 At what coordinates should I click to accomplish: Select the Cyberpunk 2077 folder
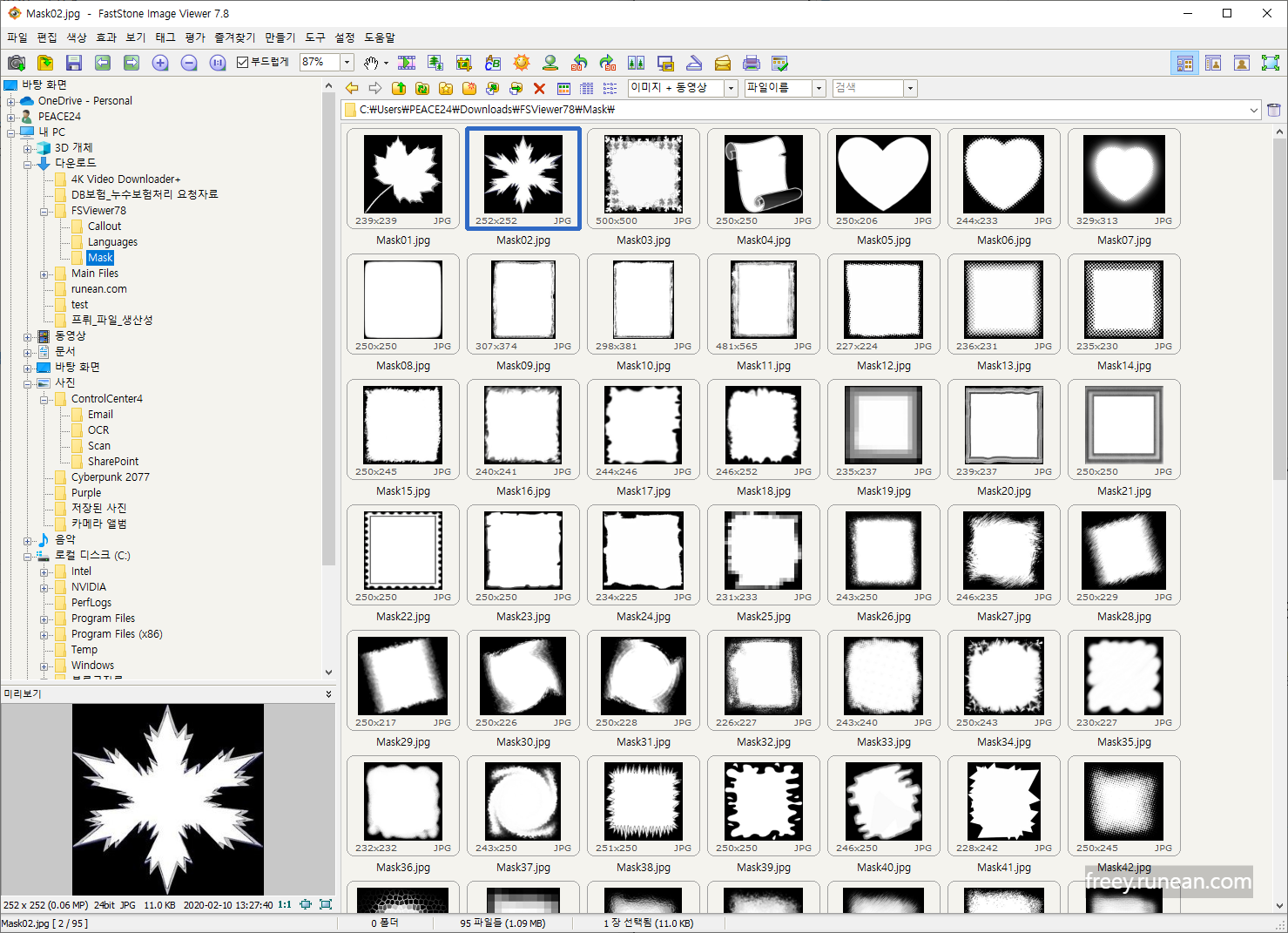[x=111, y=477]
